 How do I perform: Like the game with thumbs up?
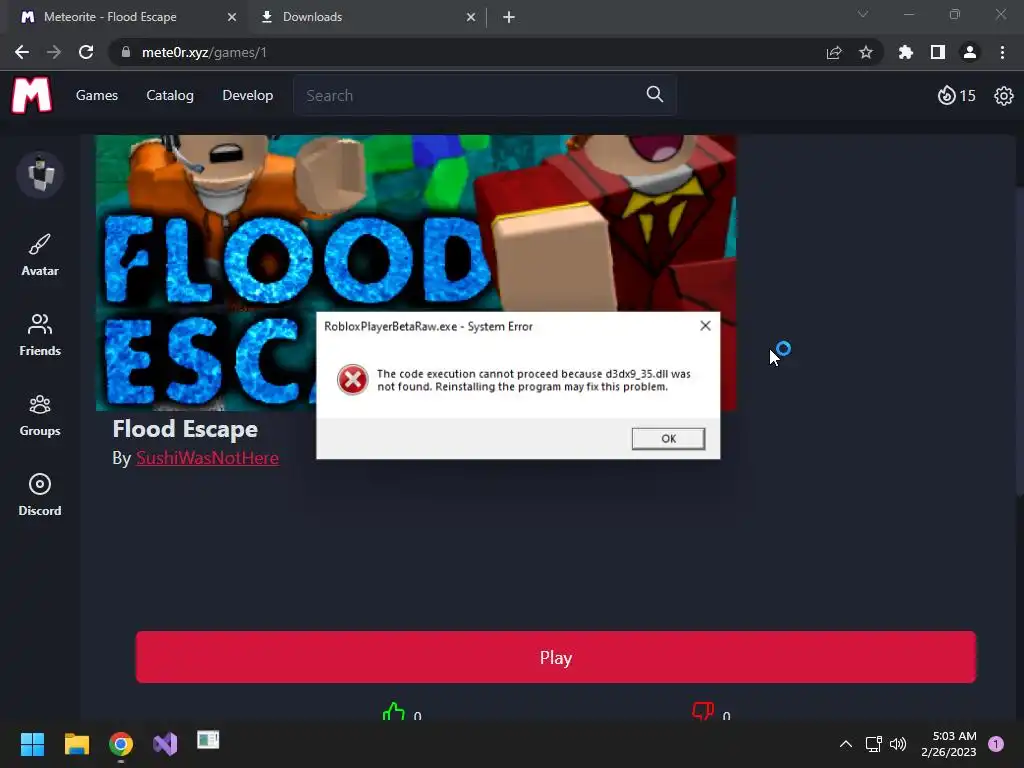(394, 712)
